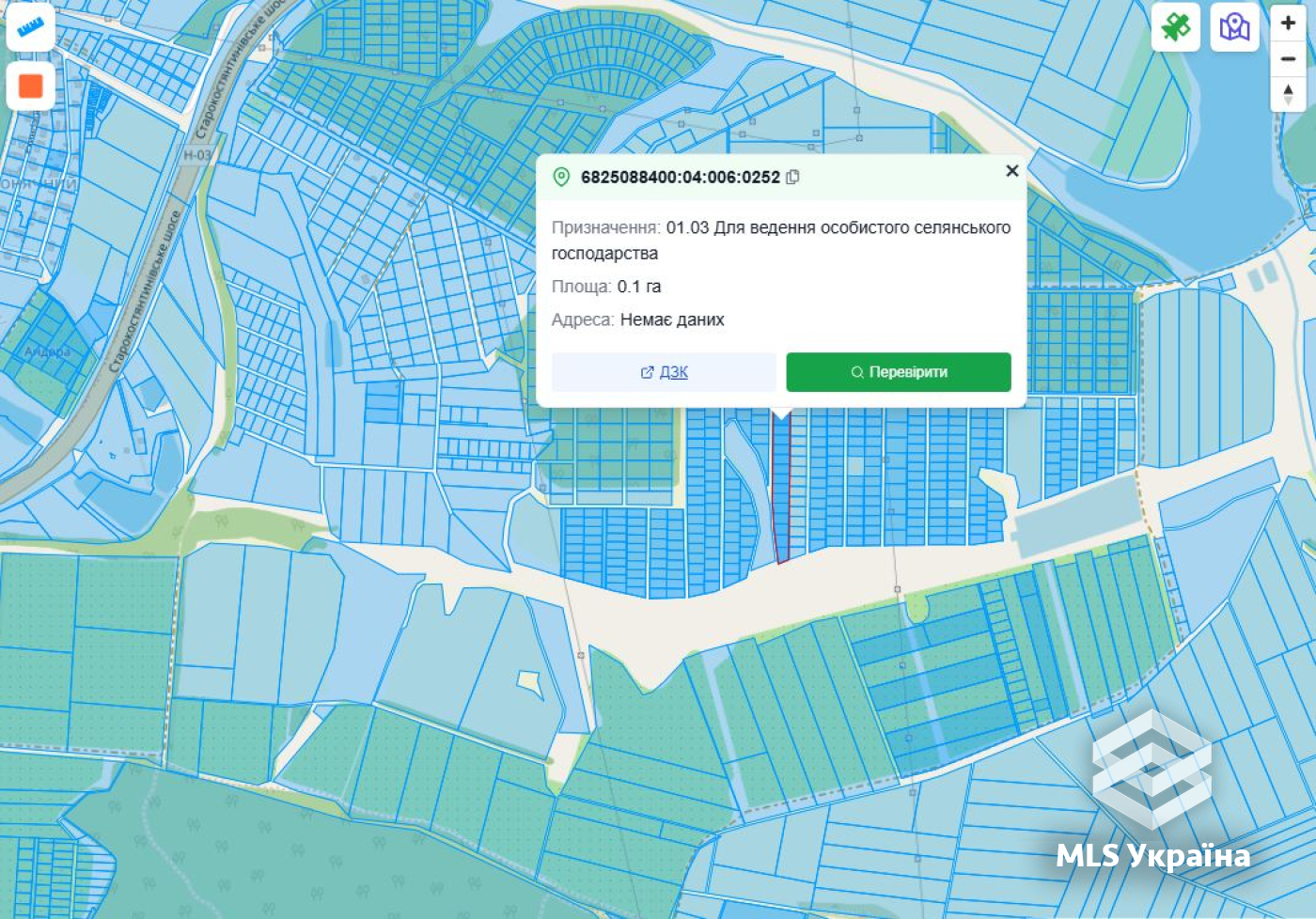
Task: Click the green Перевірити button
Action: (899, 372)
